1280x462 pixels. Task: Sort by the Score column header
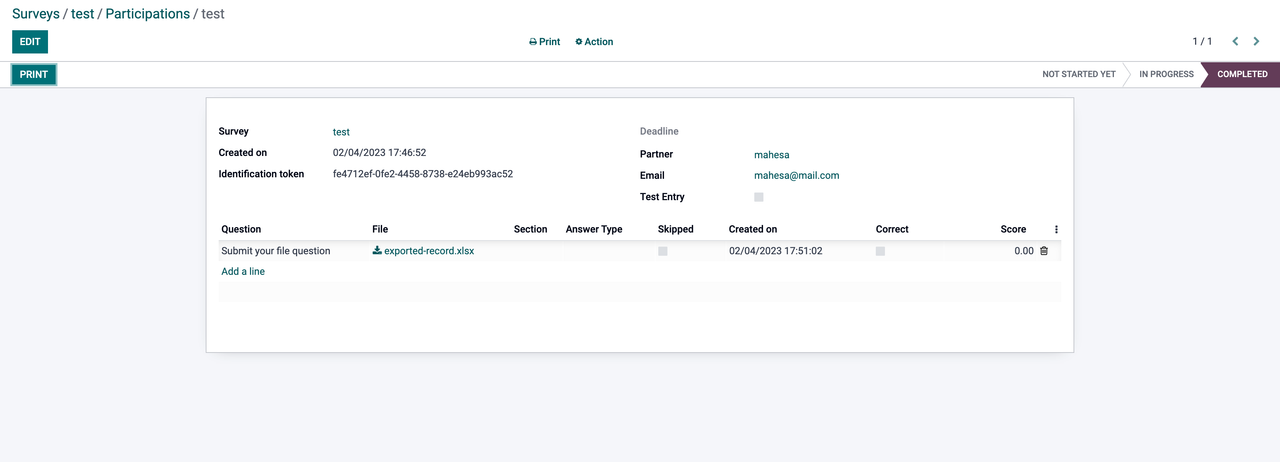pos(1013,229)
